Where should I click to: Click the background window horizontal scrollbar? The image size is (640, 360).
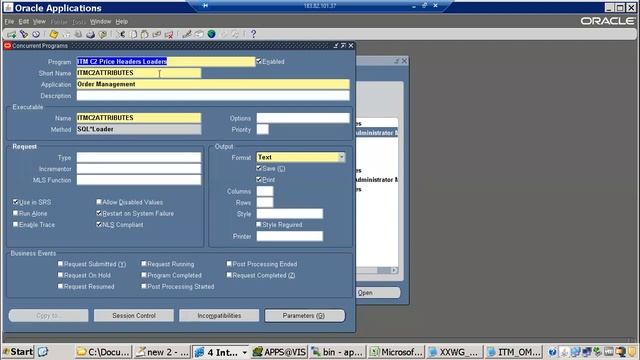(x=377, y=270)
